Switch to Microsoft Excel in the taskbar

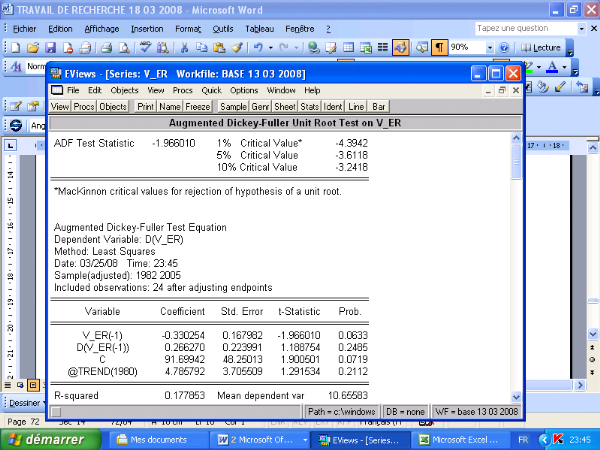point(456,439)
